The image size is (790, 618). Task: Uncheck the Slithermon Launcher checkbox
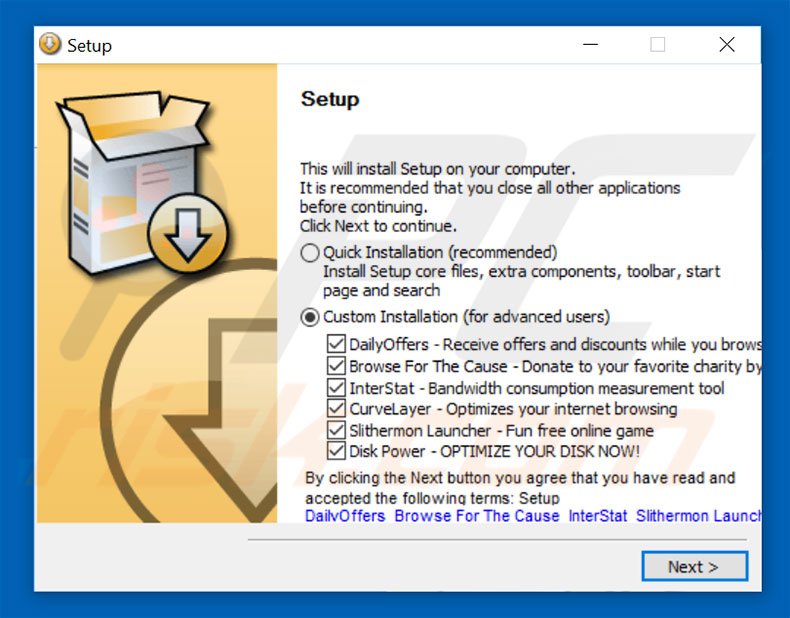tap(336, 431)
